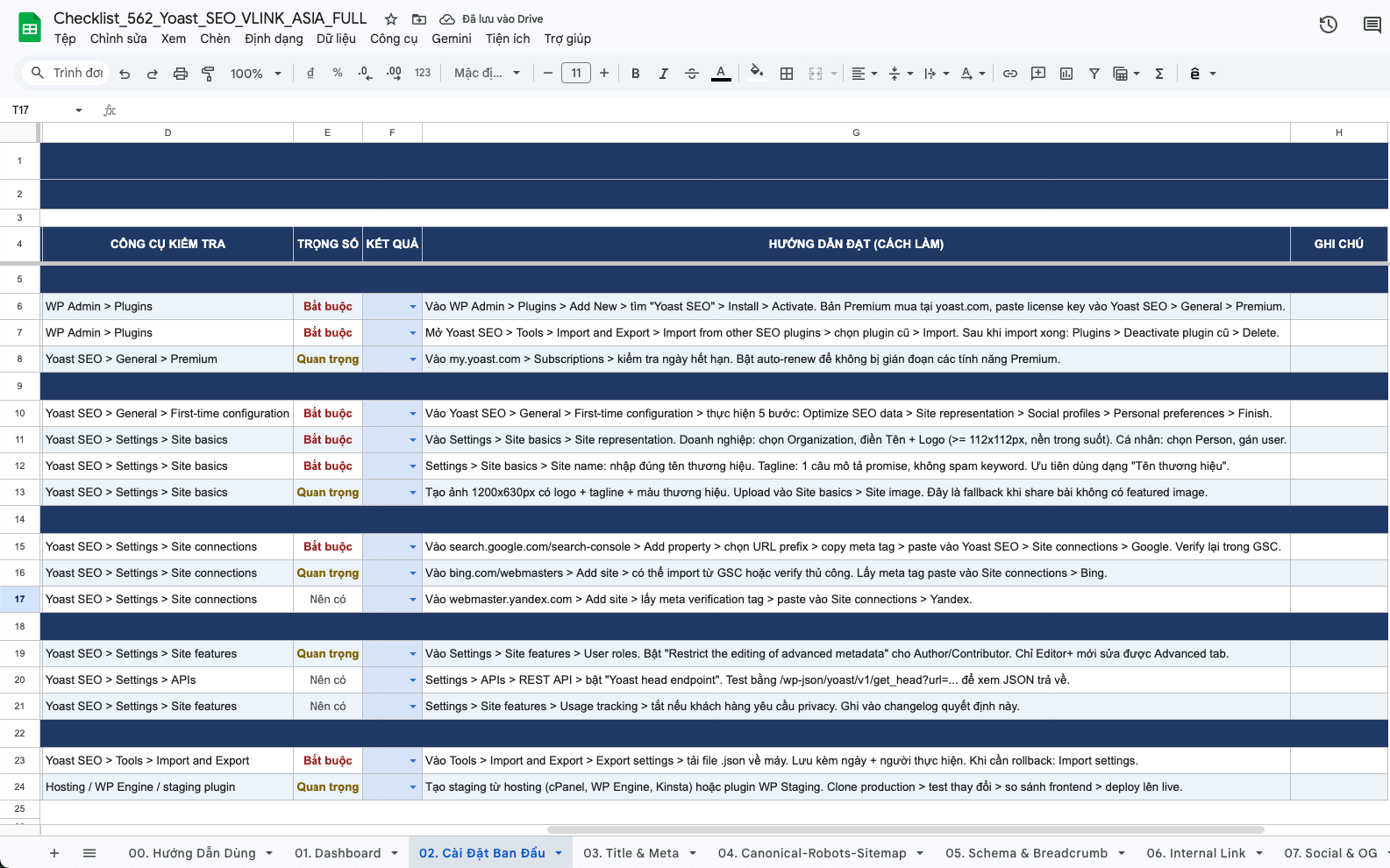1390x868 pixels.
Task: Decrease decimal places
Action: 365,74
